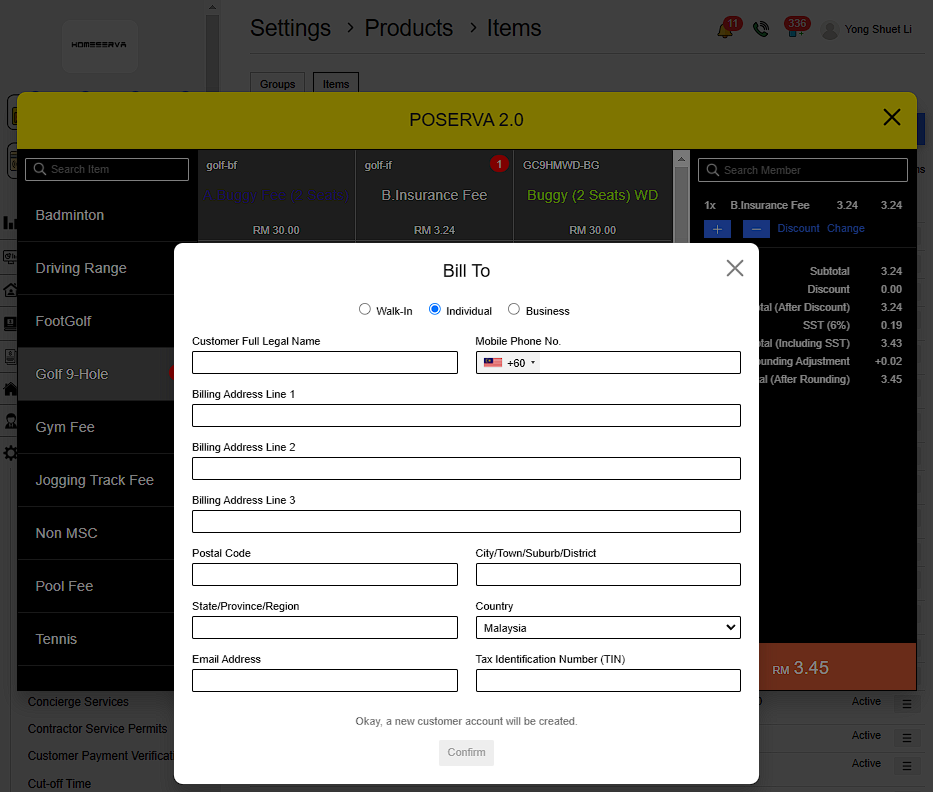Close the POSERVA 2.0 window
Image resolution: width=933 pixels, height=792 pixels.
892,118
